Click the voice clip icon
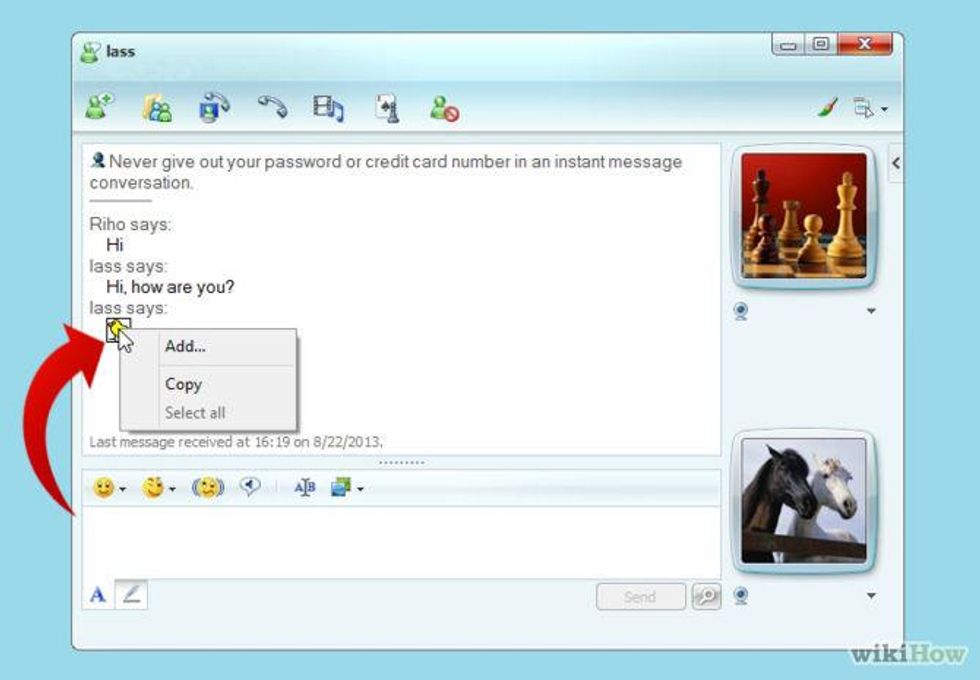The width and height of the screenshot is (980, 680). 250,487
